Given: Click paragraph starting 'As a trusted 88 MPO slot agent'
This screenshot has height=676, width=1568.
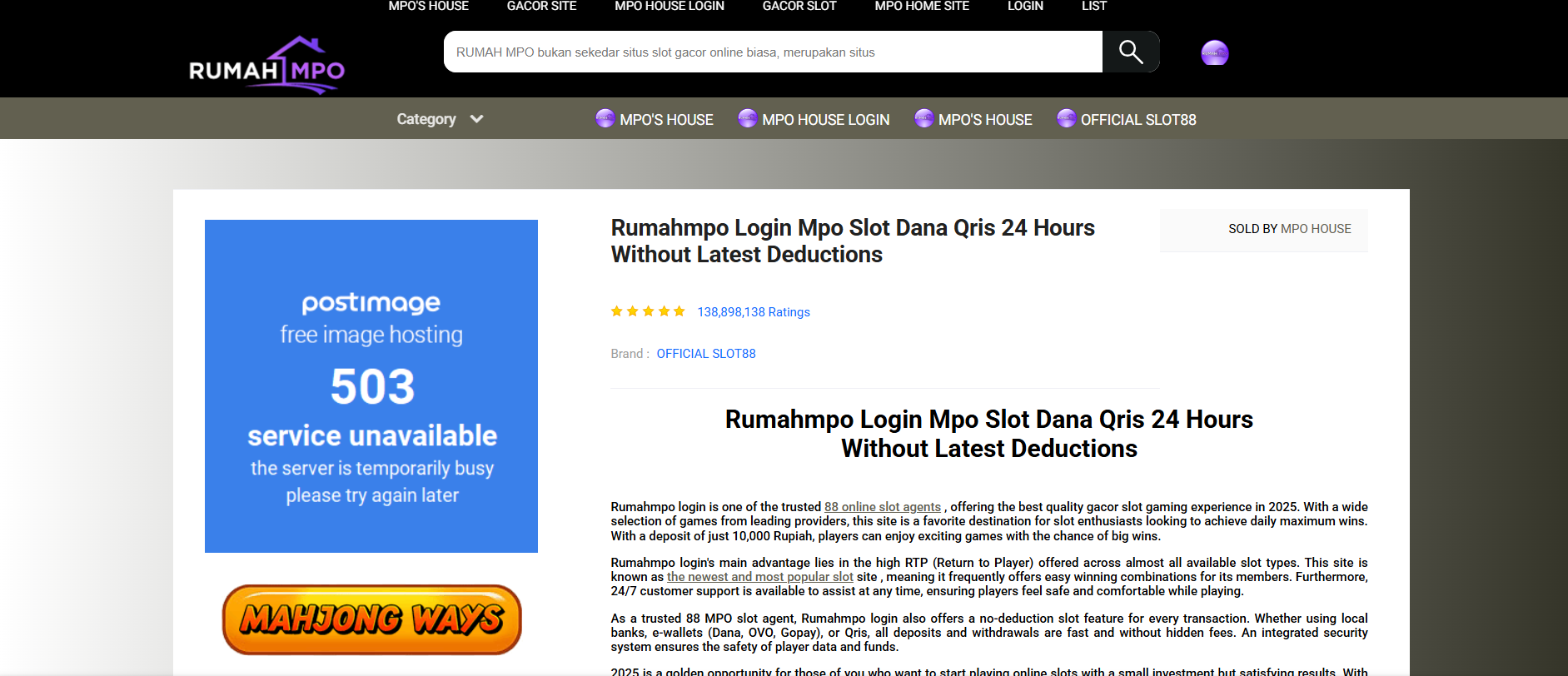Looking at the screenshot, I should click(989, 633).
